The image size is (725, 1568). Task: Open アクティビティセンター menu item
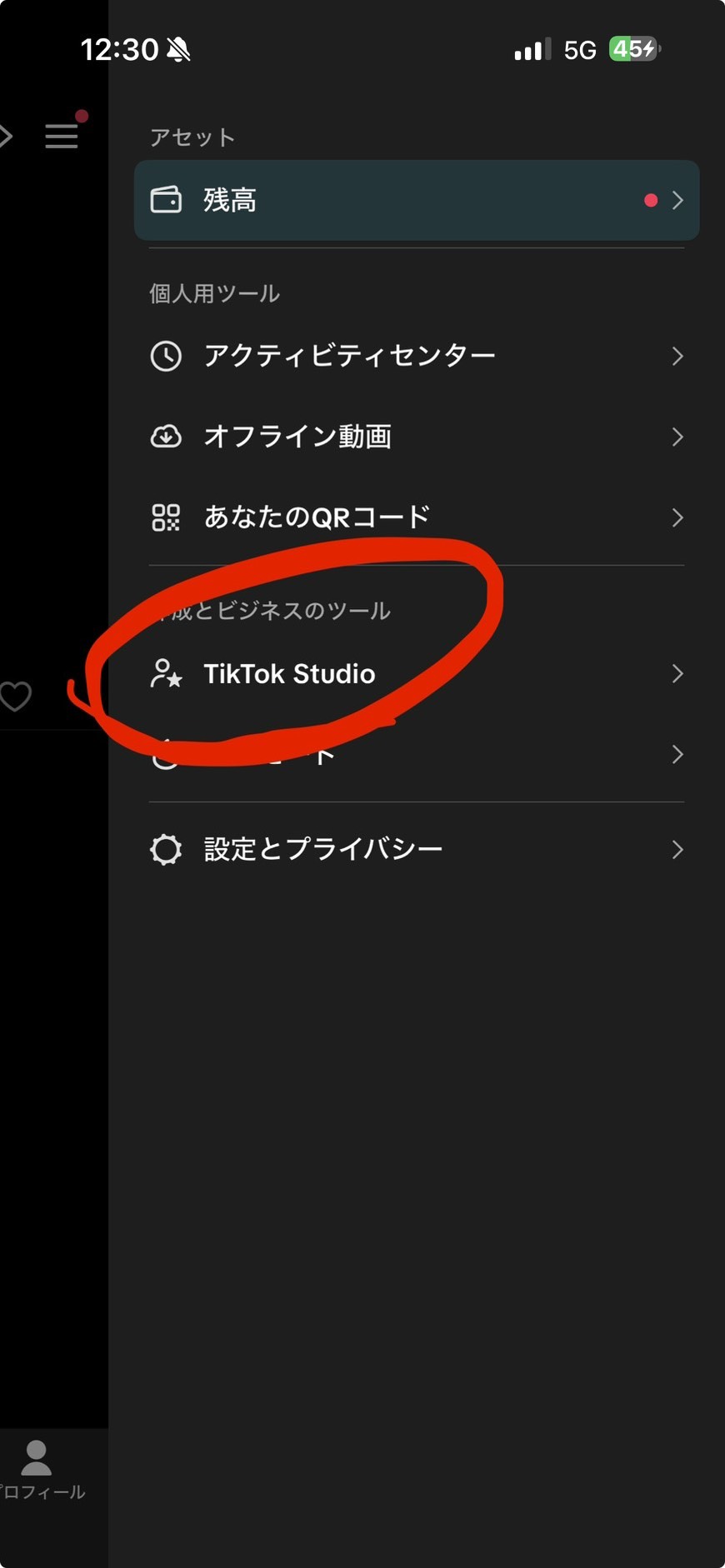point(349,356)
